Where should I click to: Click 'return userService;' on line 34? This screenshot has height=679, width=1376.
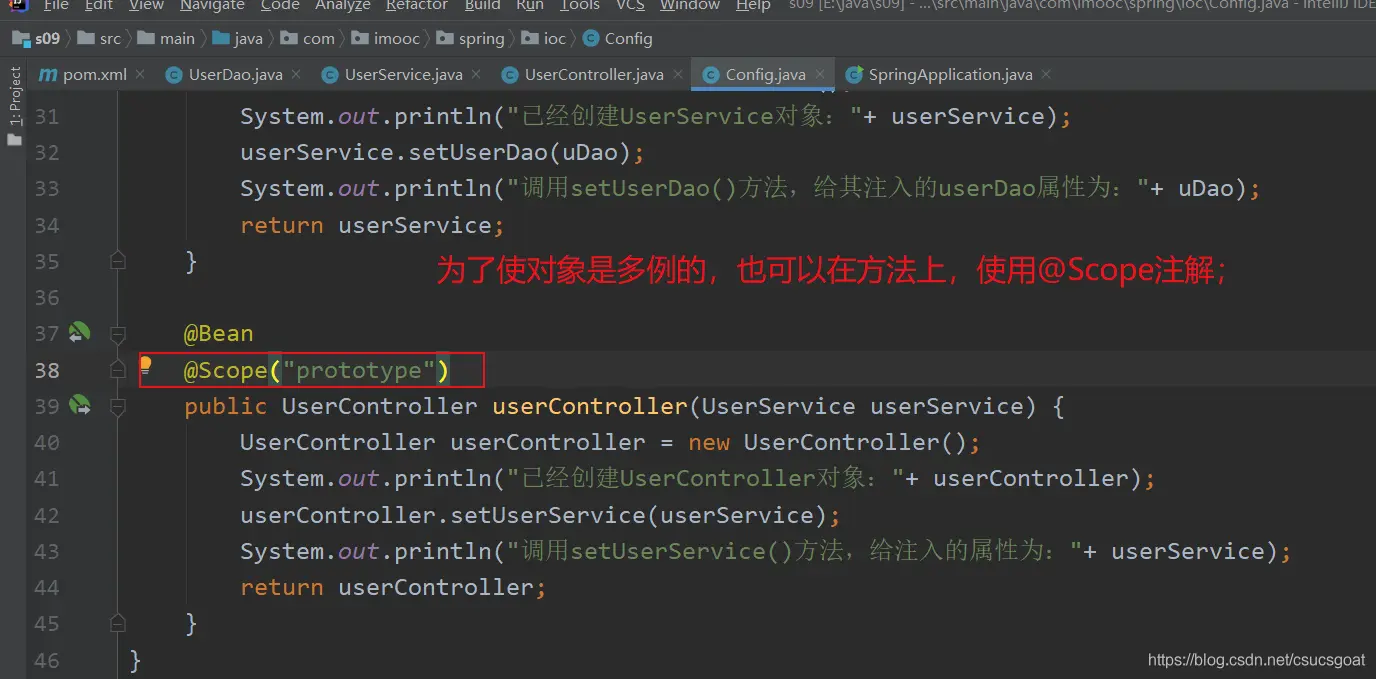pyautogui.click(x=372, y=225)
